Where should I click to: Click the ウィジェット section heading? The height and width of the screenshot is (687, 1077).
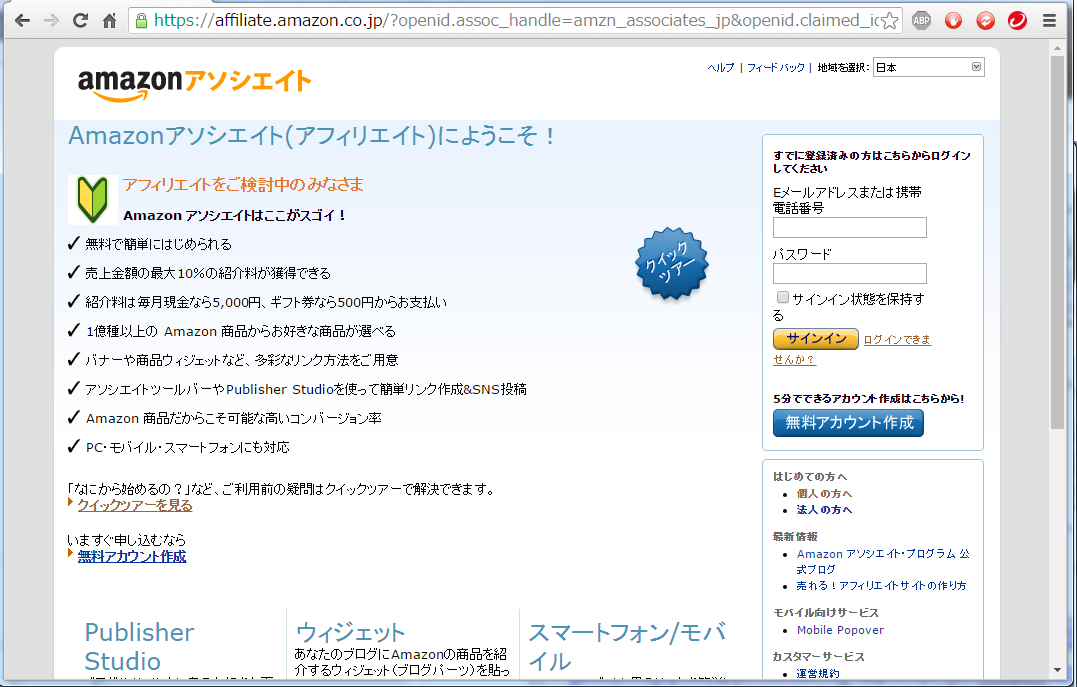pos(350,632)
